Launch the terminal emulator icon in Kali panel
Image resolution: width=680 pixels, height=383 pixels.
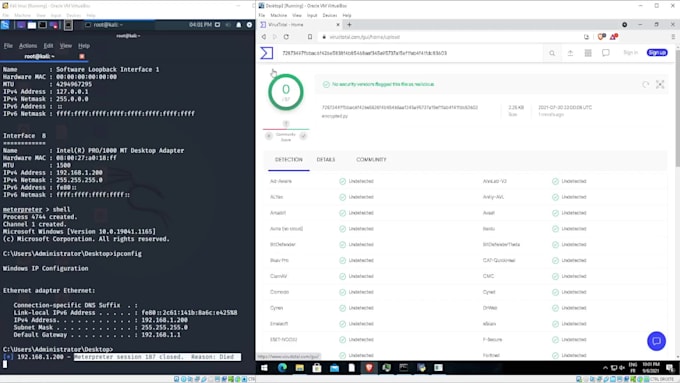point(42,25)
